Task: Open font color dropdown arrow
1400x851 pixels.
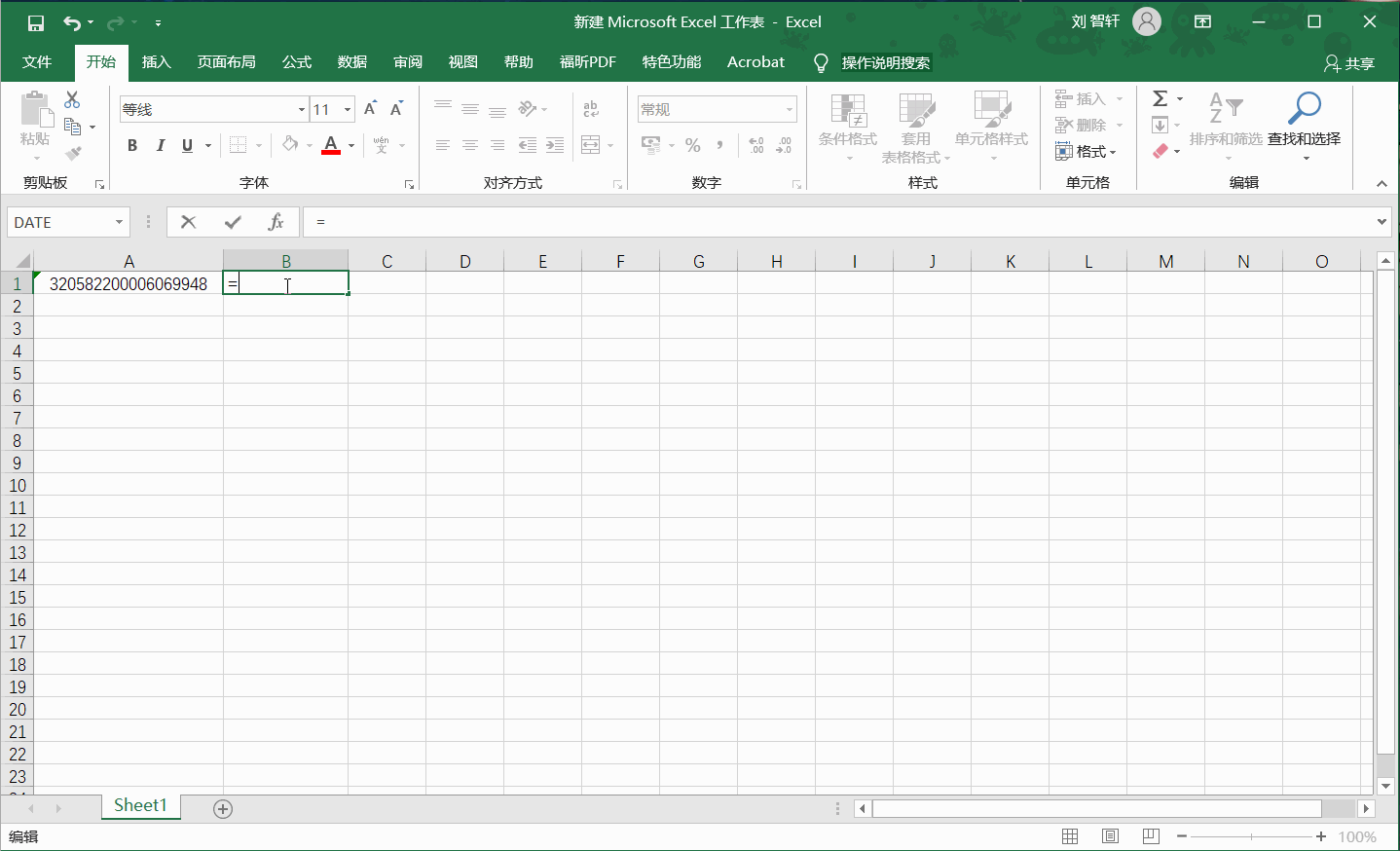Action: point(351,146)
